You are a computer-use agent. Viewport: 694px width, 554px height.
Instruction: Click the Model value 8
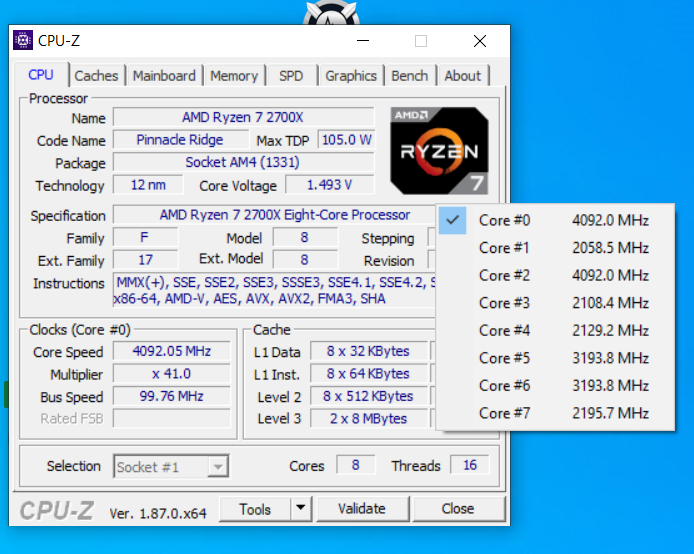click(x=305, y=237)
